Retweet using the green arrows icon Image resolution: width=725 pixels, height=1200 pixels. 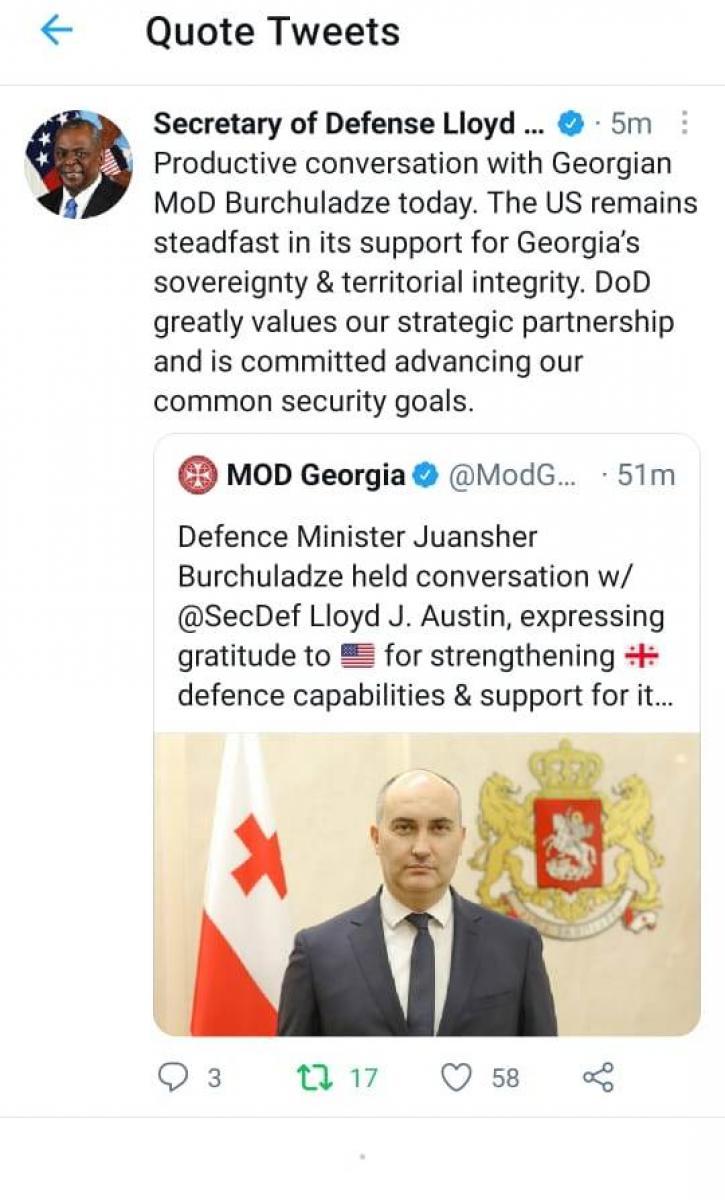click(x=317, y=1077)
